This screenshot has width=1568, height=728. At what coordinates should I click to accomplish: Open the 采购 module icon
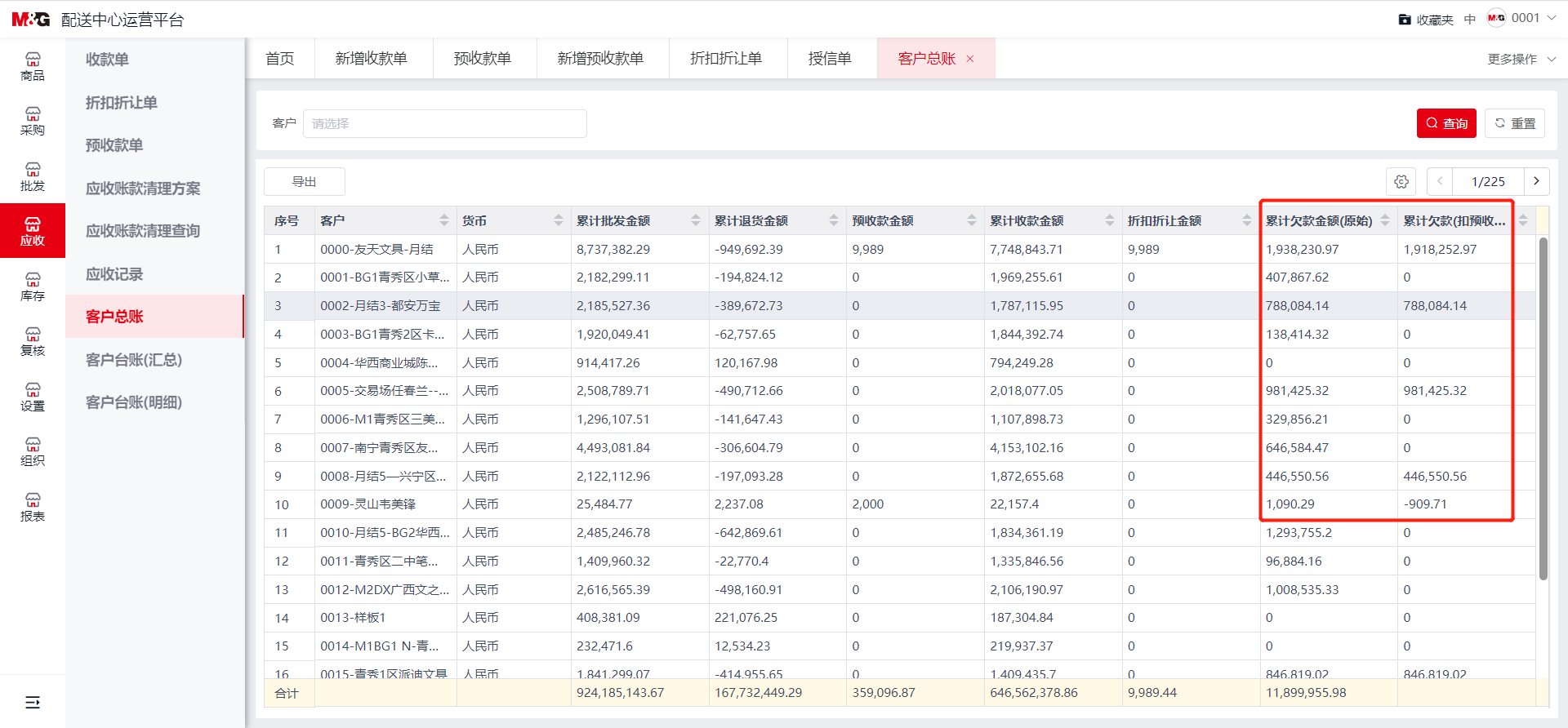33,121
